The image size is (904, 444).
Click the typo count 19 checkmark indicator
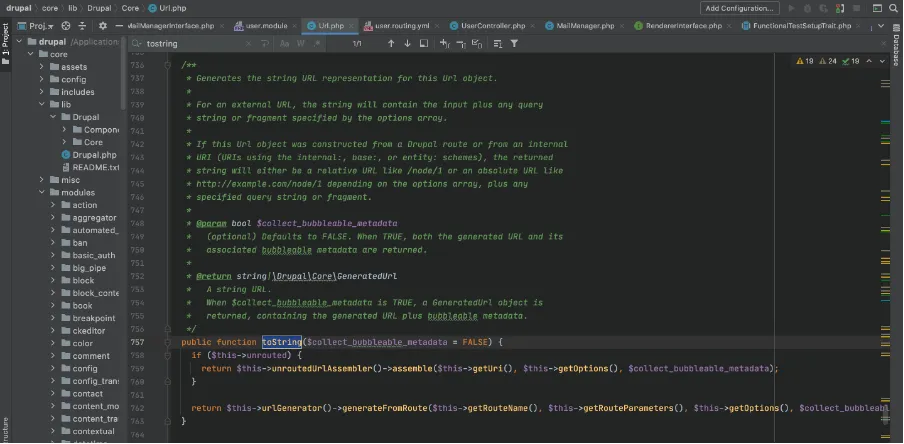coord(850,61)
